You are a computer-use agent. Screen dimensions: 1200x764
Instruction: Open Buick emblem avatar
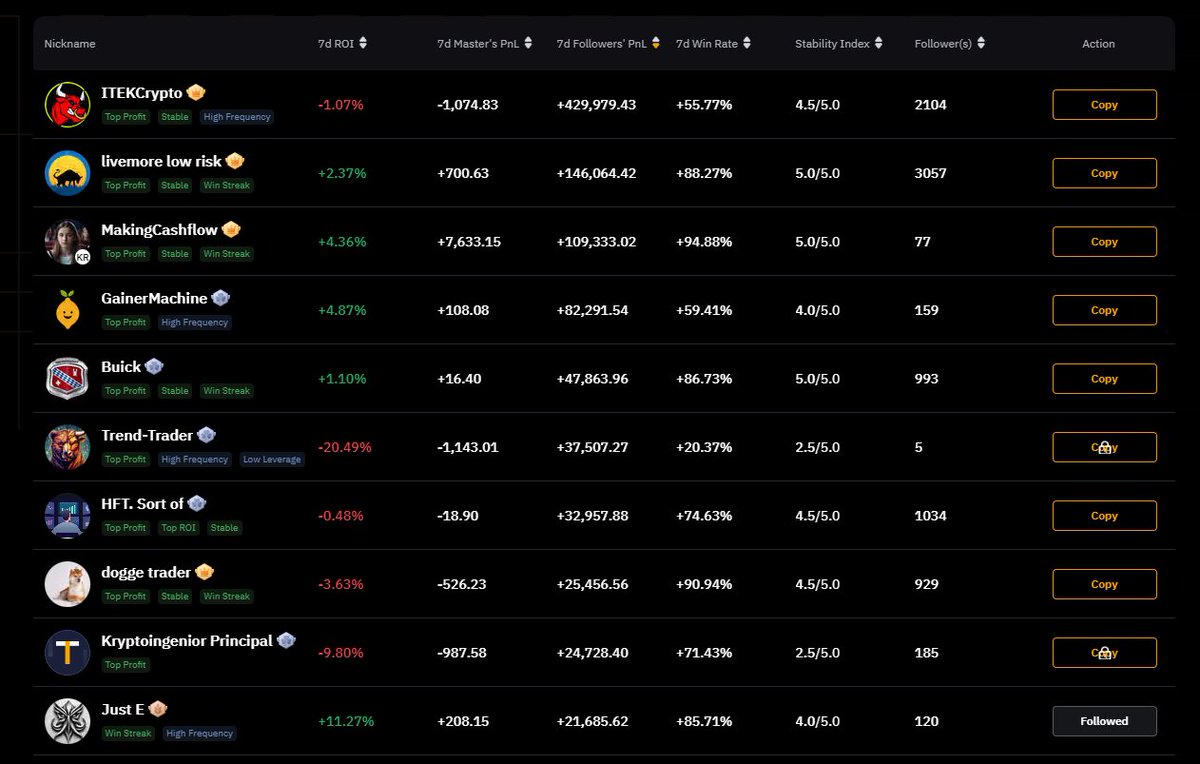(x=67, y=378)
